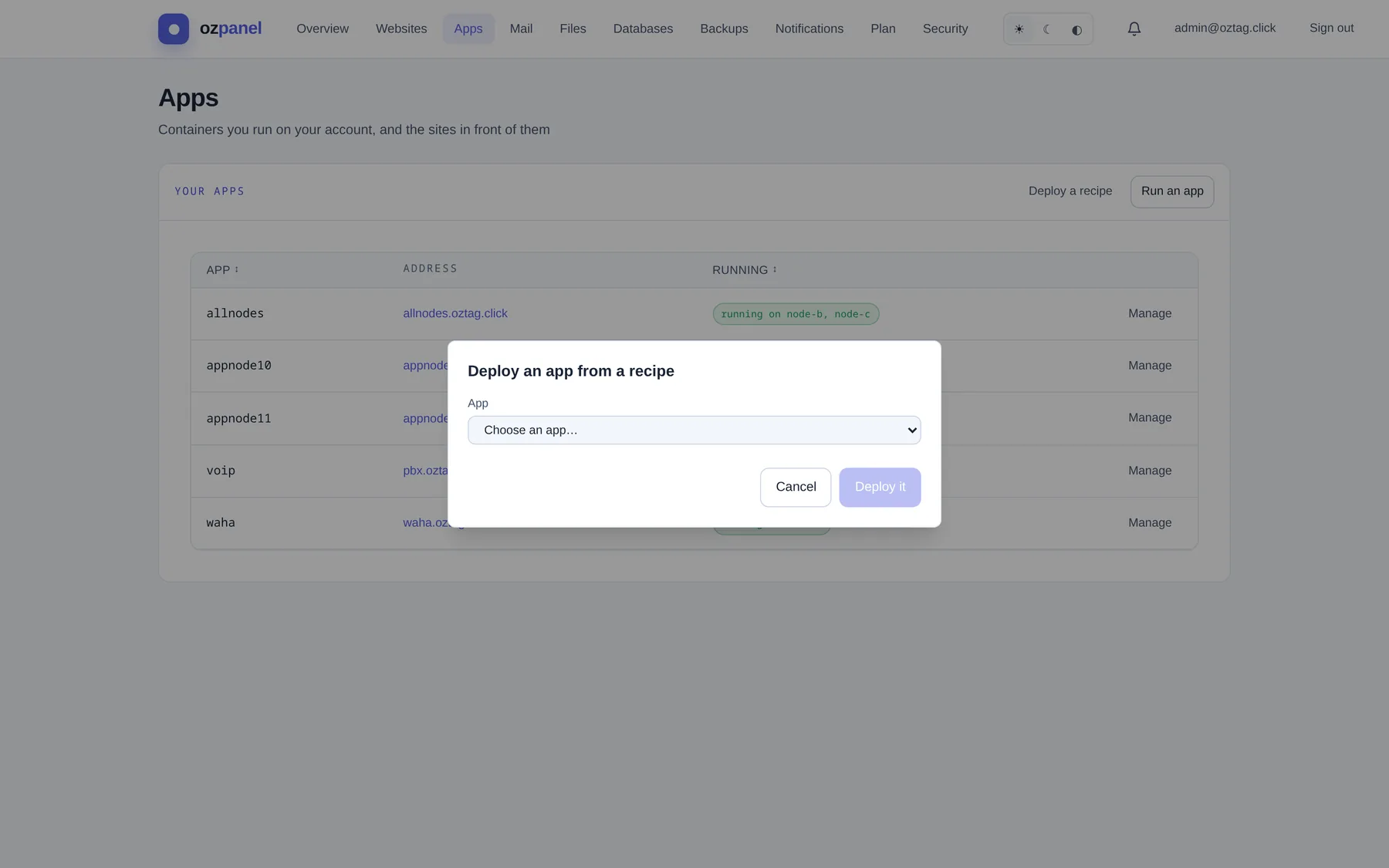Viewport: 1389px width, 868px height.
Task: Manage the appnode11 app
Action: point(1150,417)
